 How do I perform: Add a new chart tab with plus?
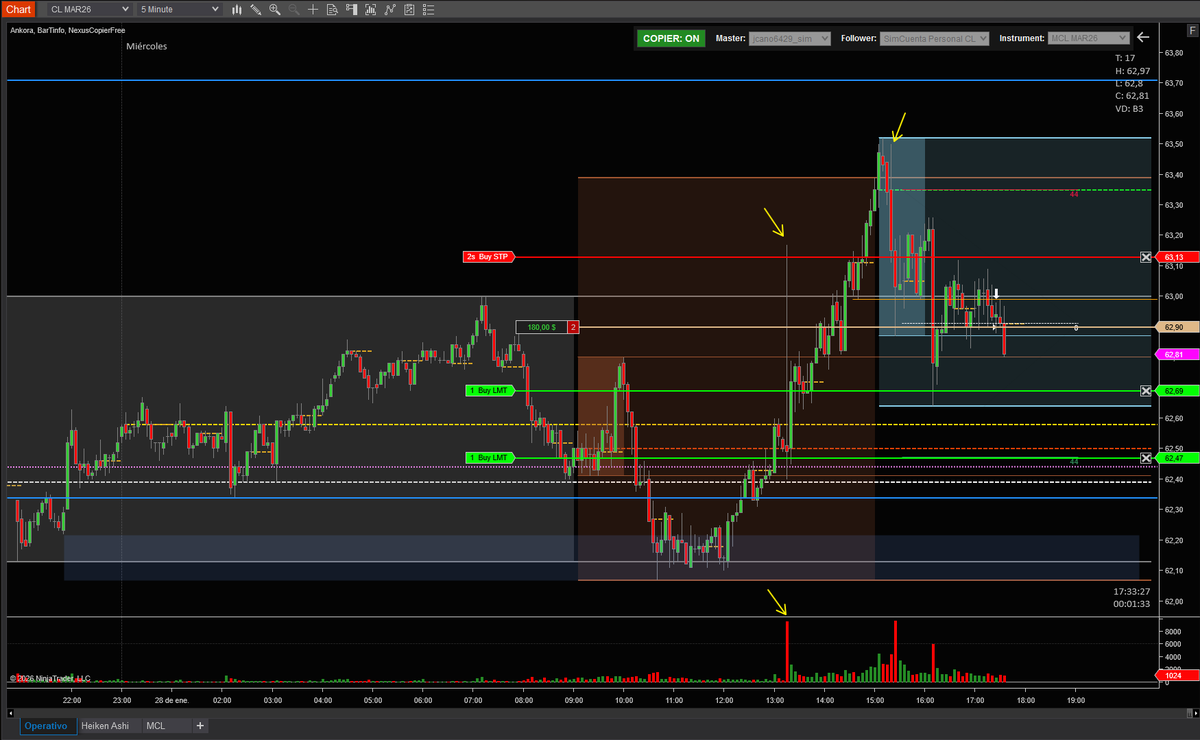pos(200,726)
